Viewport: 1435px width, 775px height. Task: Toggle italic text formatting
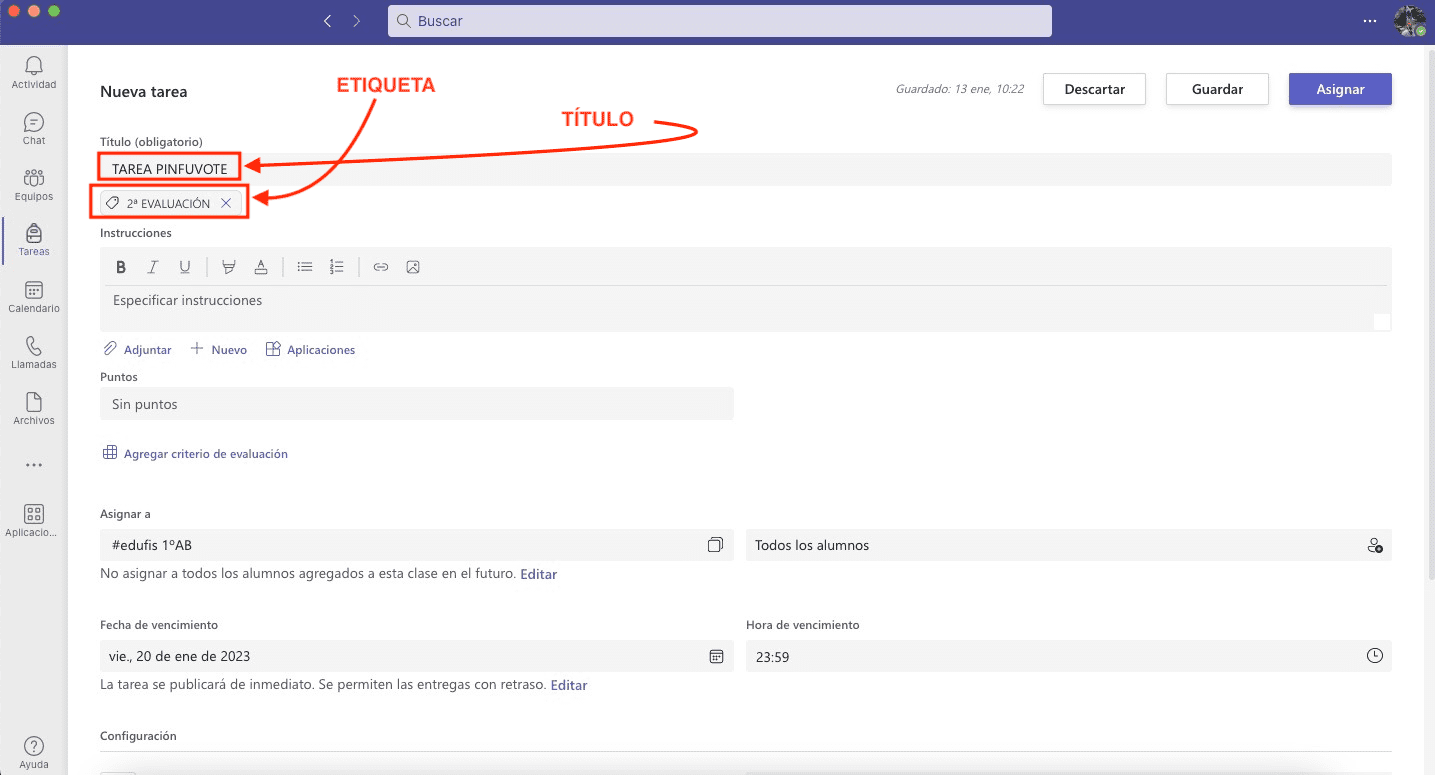pyautogui.click(x=153, y=267)
